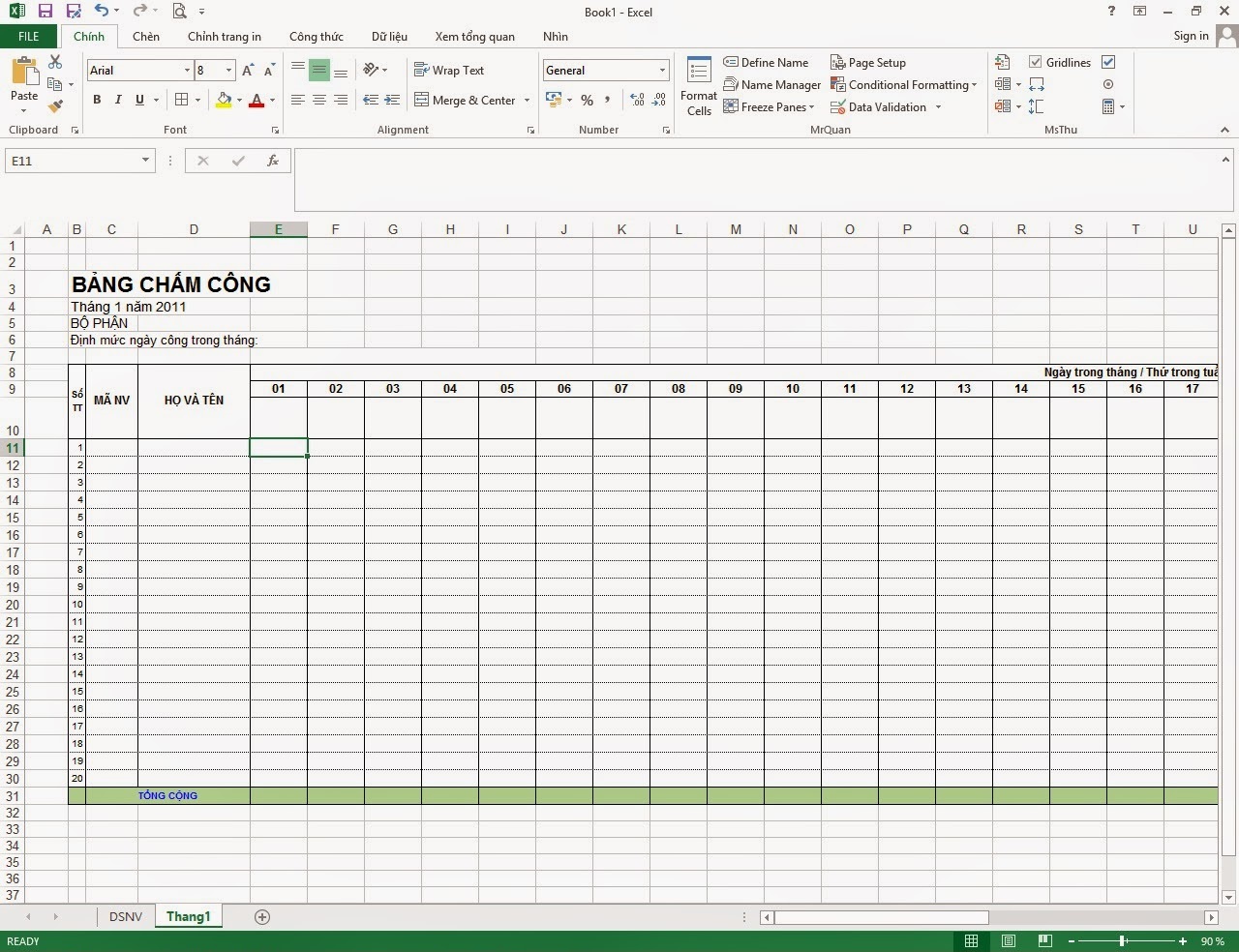Screen dimensions: 1239x952
Task: Decrease decimal places
Action: (659, 100)
